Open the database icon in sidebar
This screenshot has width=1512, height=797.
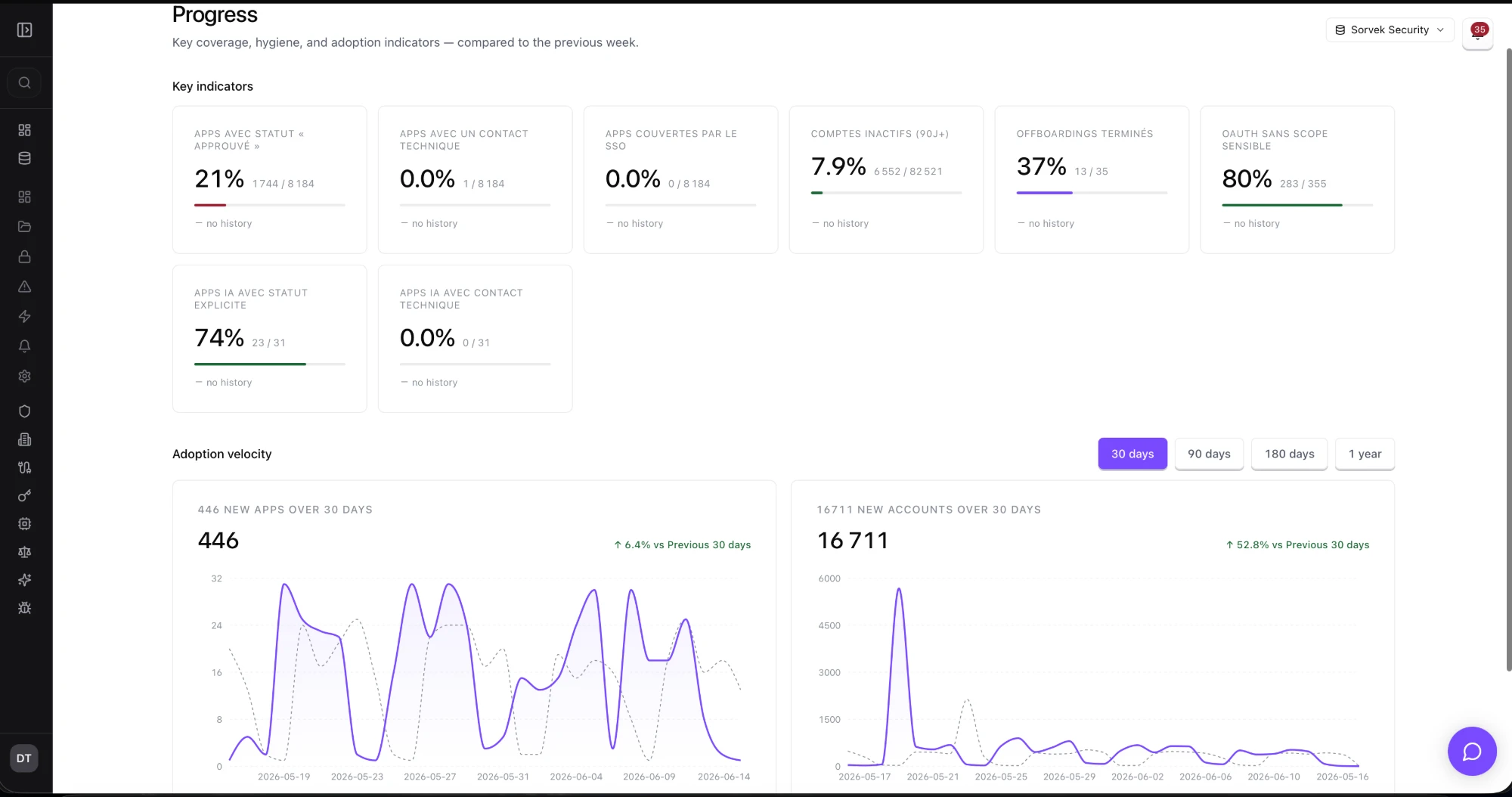pos(24,158)
